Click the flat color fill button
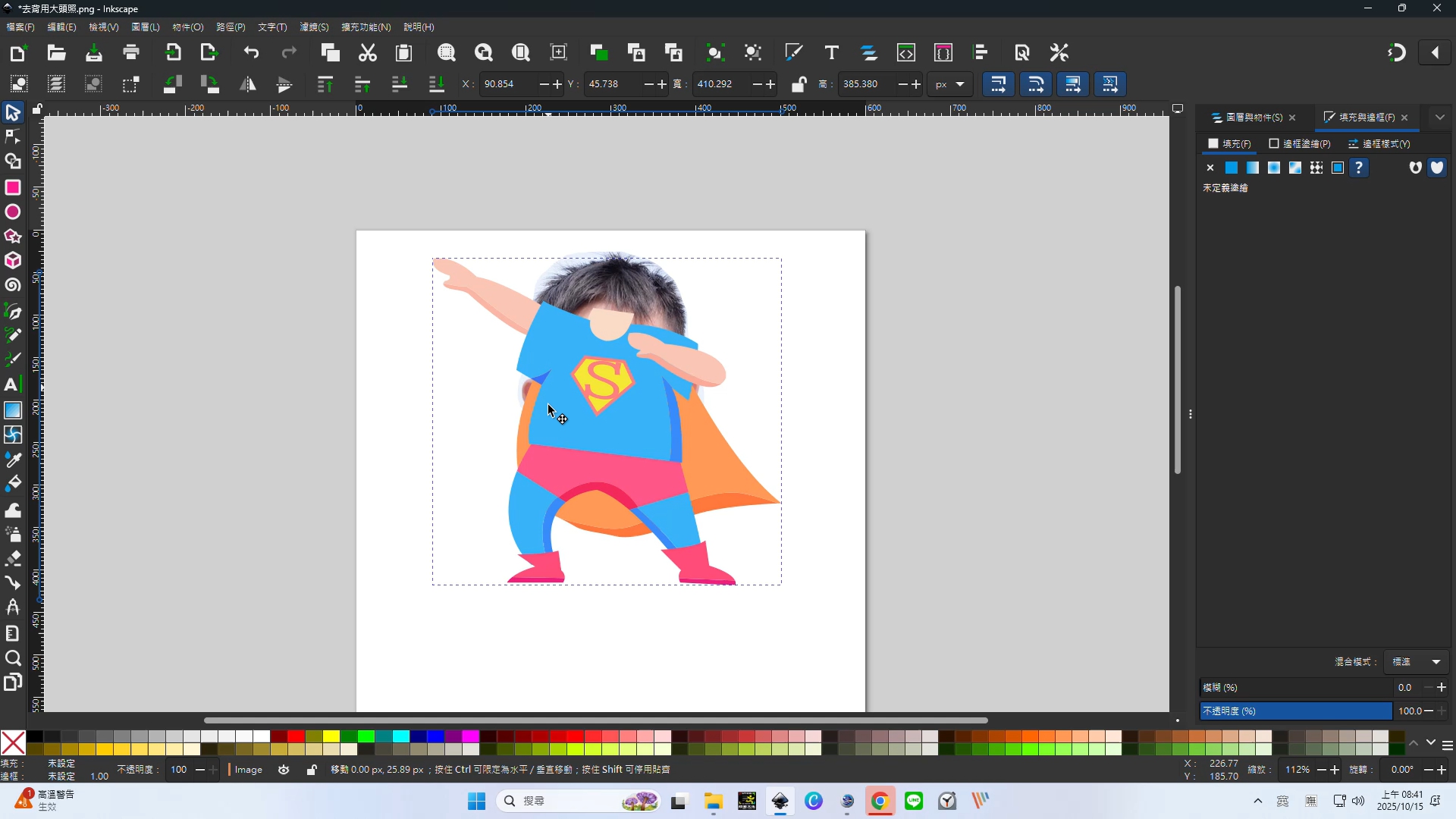Screen dimensions: 1456x819 [1232, 168]
